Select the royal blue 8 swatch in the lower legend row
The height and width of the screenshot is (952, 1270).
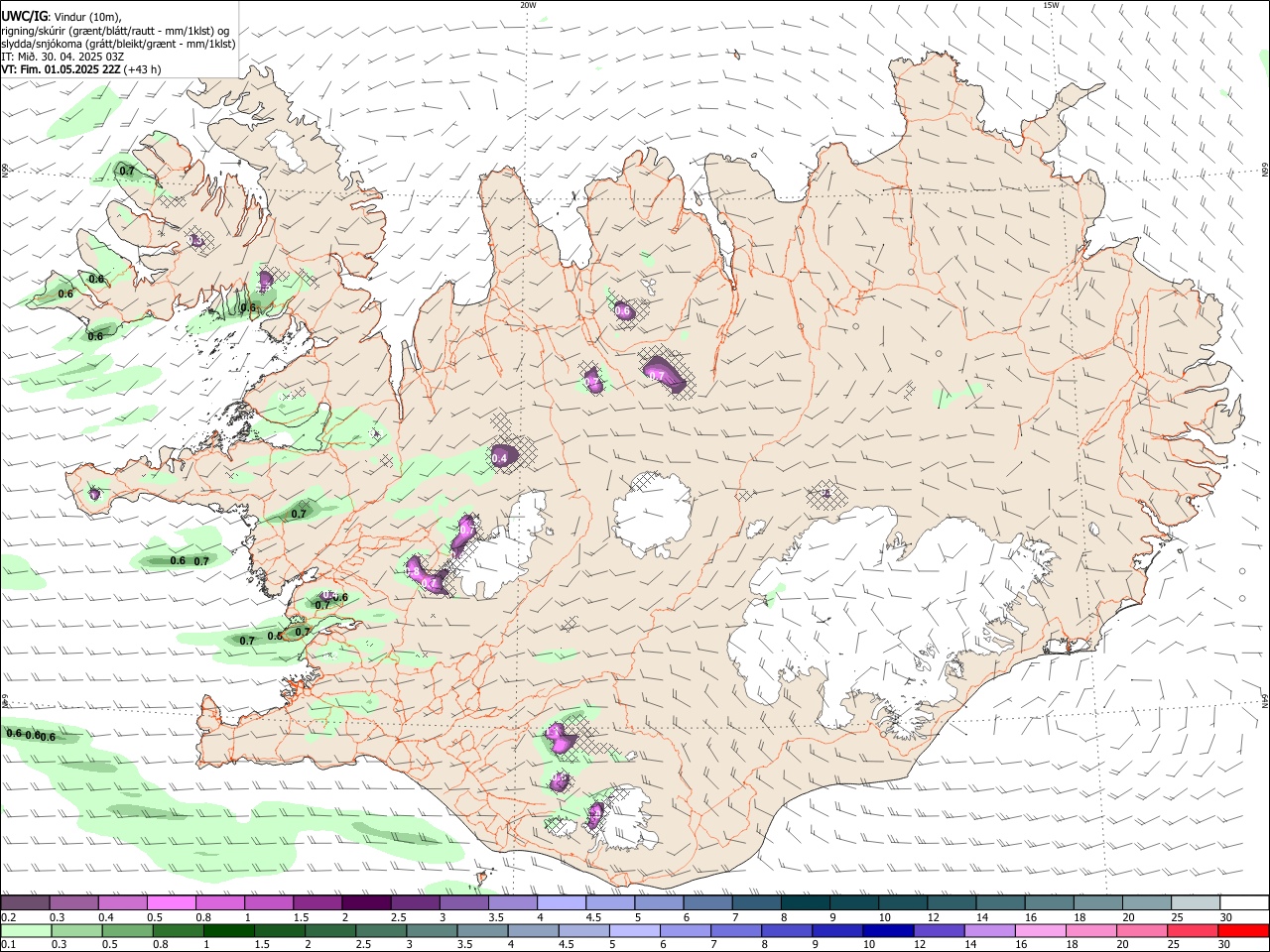tap(786, 931)
